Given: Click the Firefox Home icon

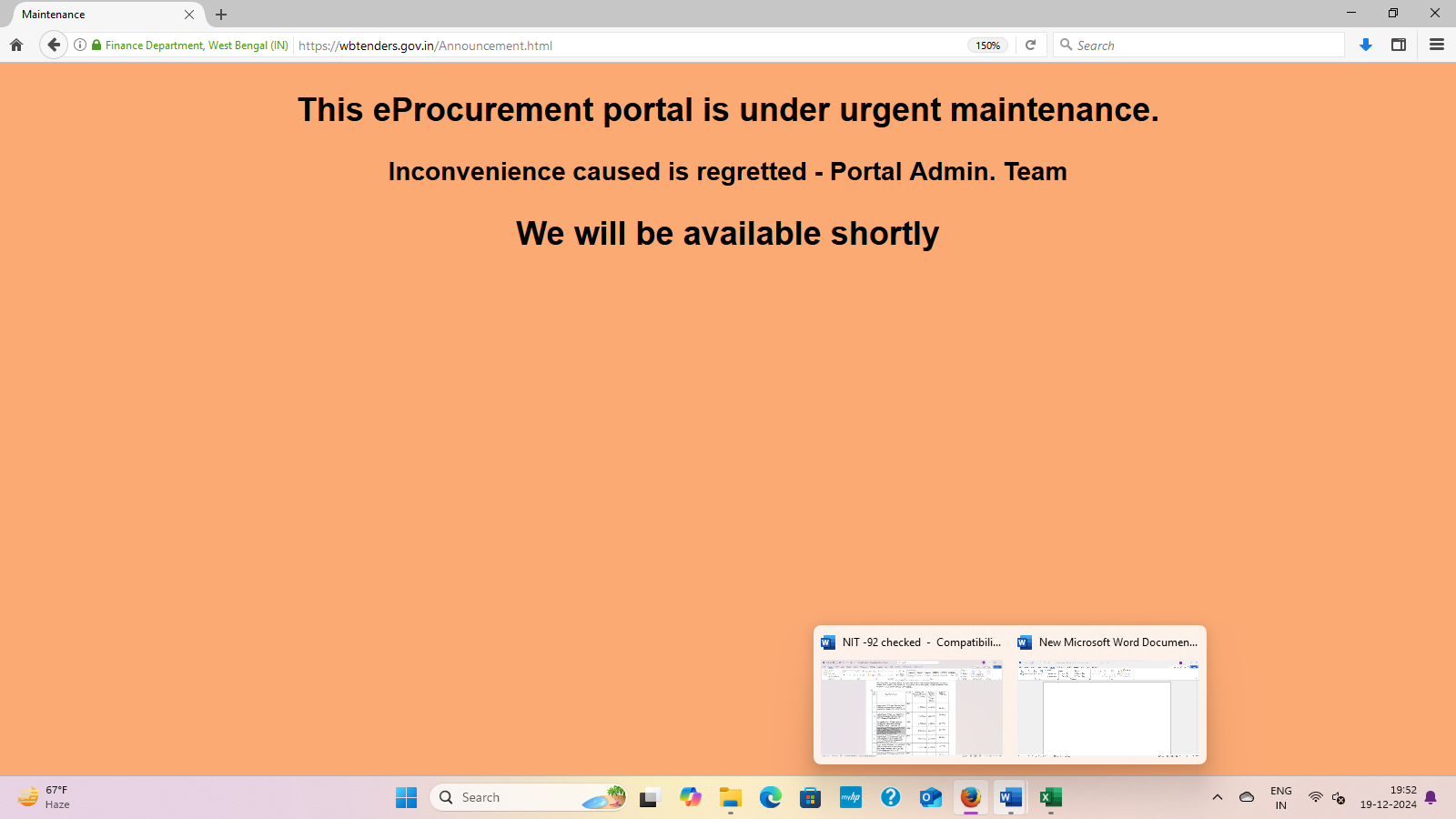Looking at the screenshot, I should click(16, 45).
